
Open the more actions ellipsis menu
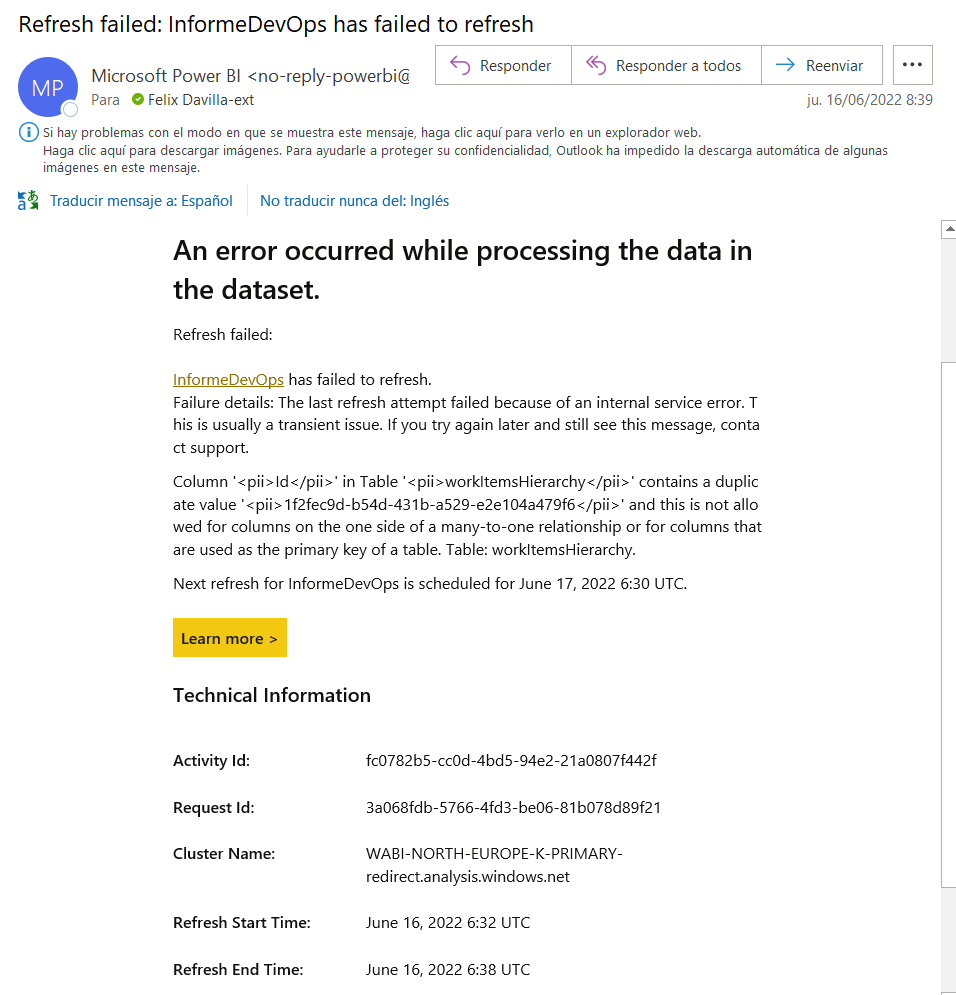point(912,65)
